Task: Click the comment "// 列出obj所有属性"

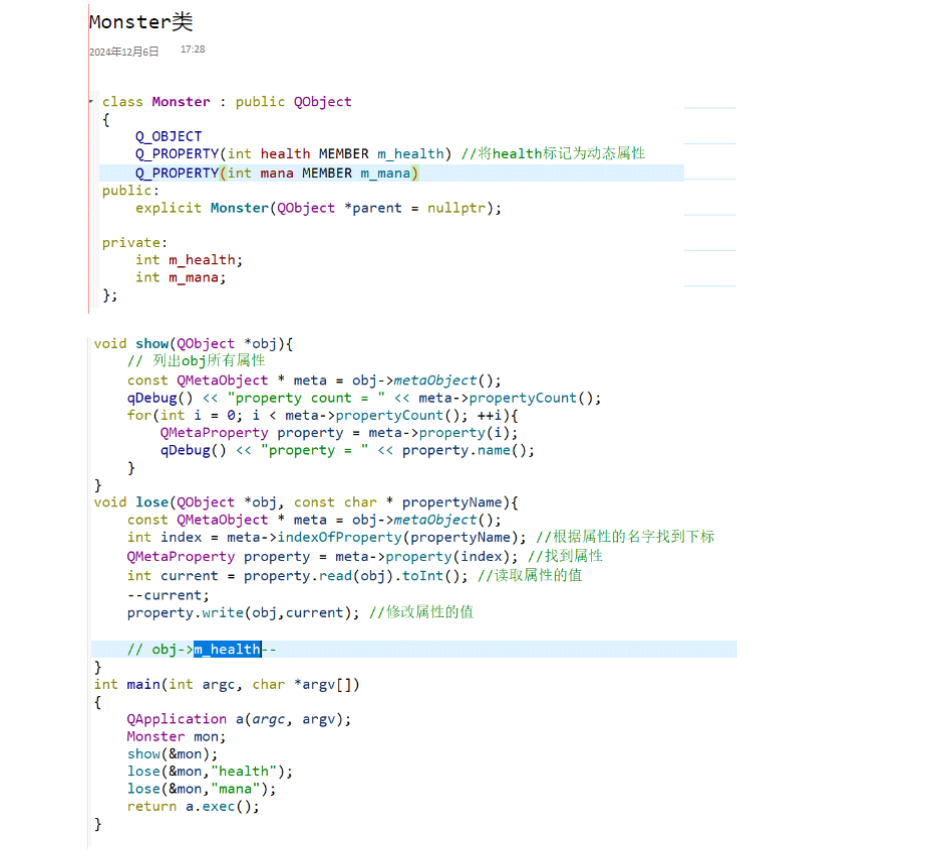Action: [x=196, y=361]
